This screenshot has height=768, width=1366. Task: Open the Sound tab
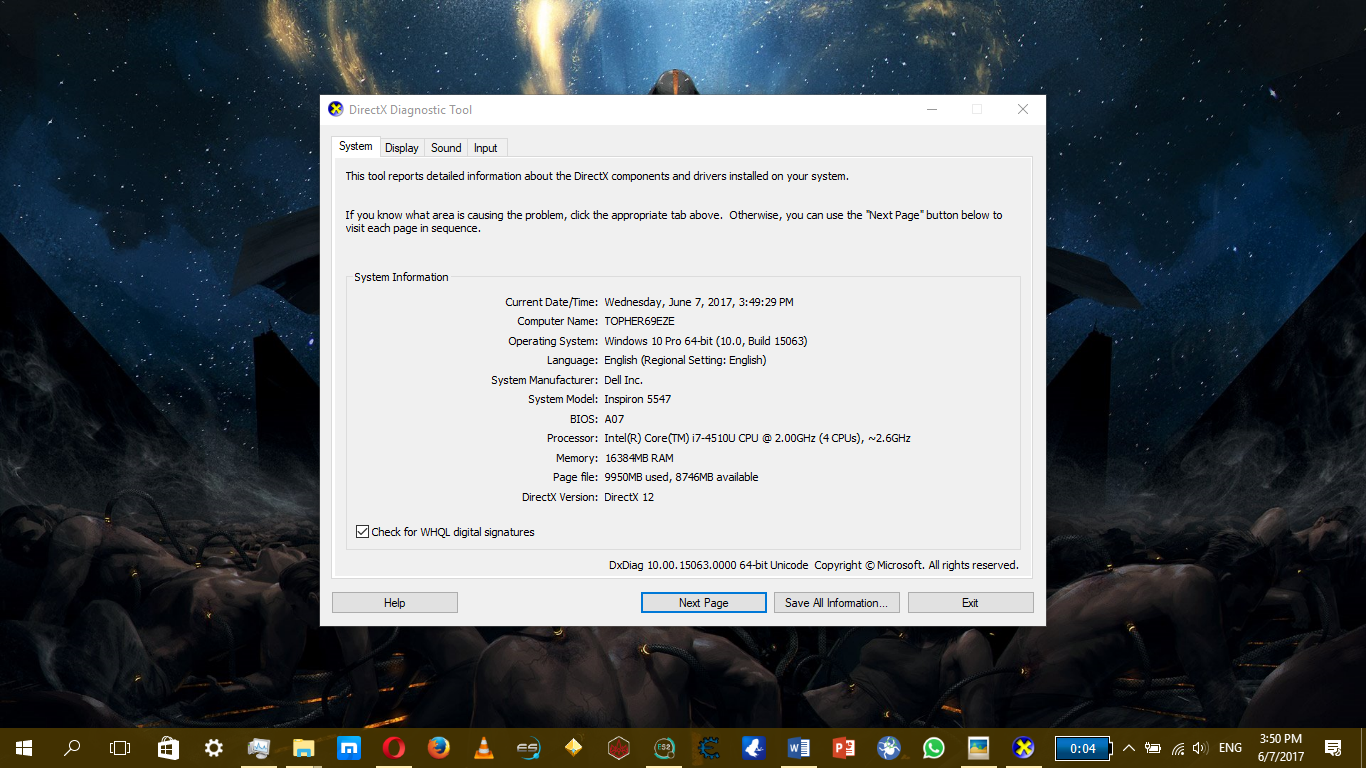(446, 148)
